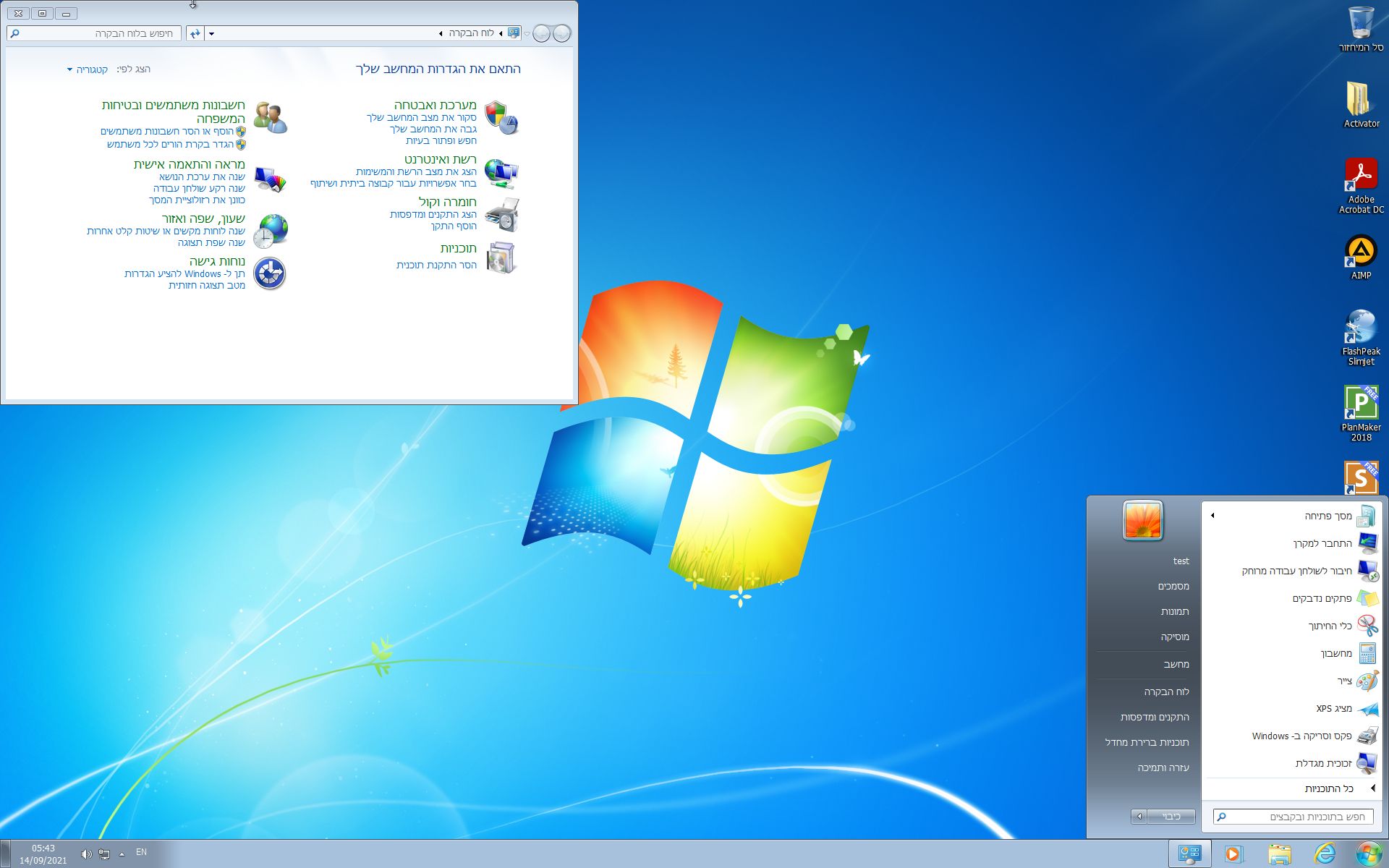Open the User Accounts people icon
The image size is (1389, 868).
271,118
